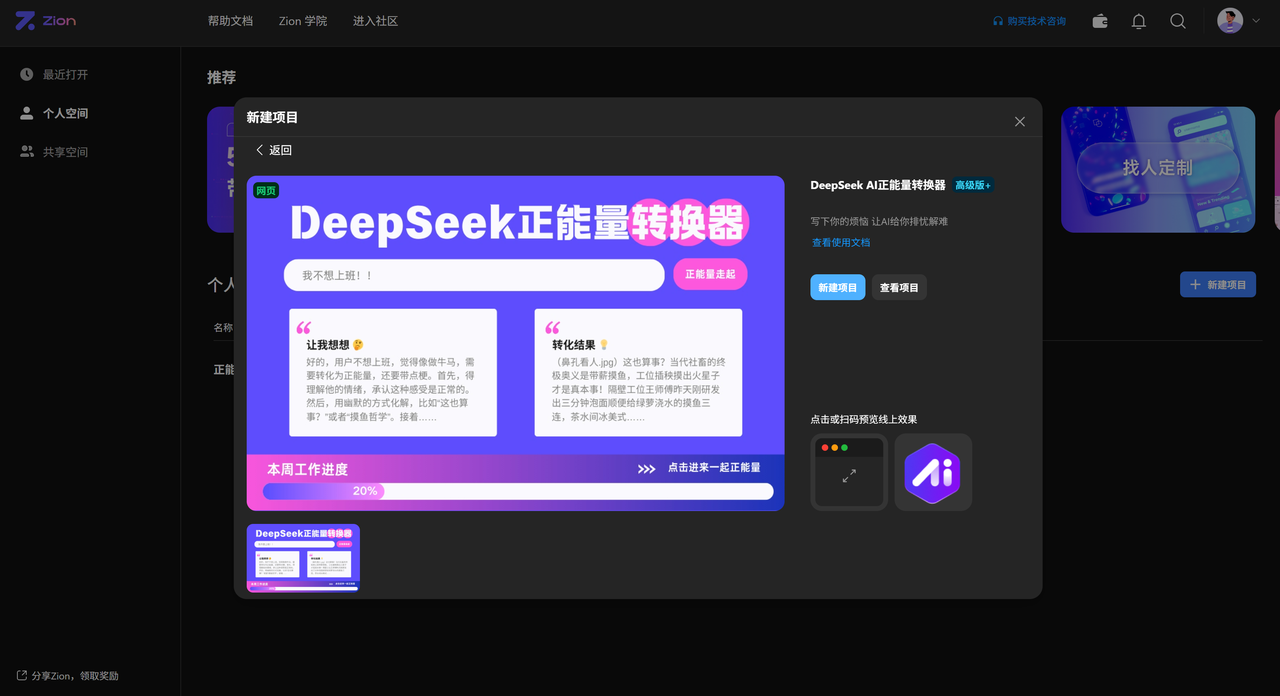Click the 高级版+ badge
Image resolution: width=1280 pixels, height=696 pixels.
tap(973, 185)
